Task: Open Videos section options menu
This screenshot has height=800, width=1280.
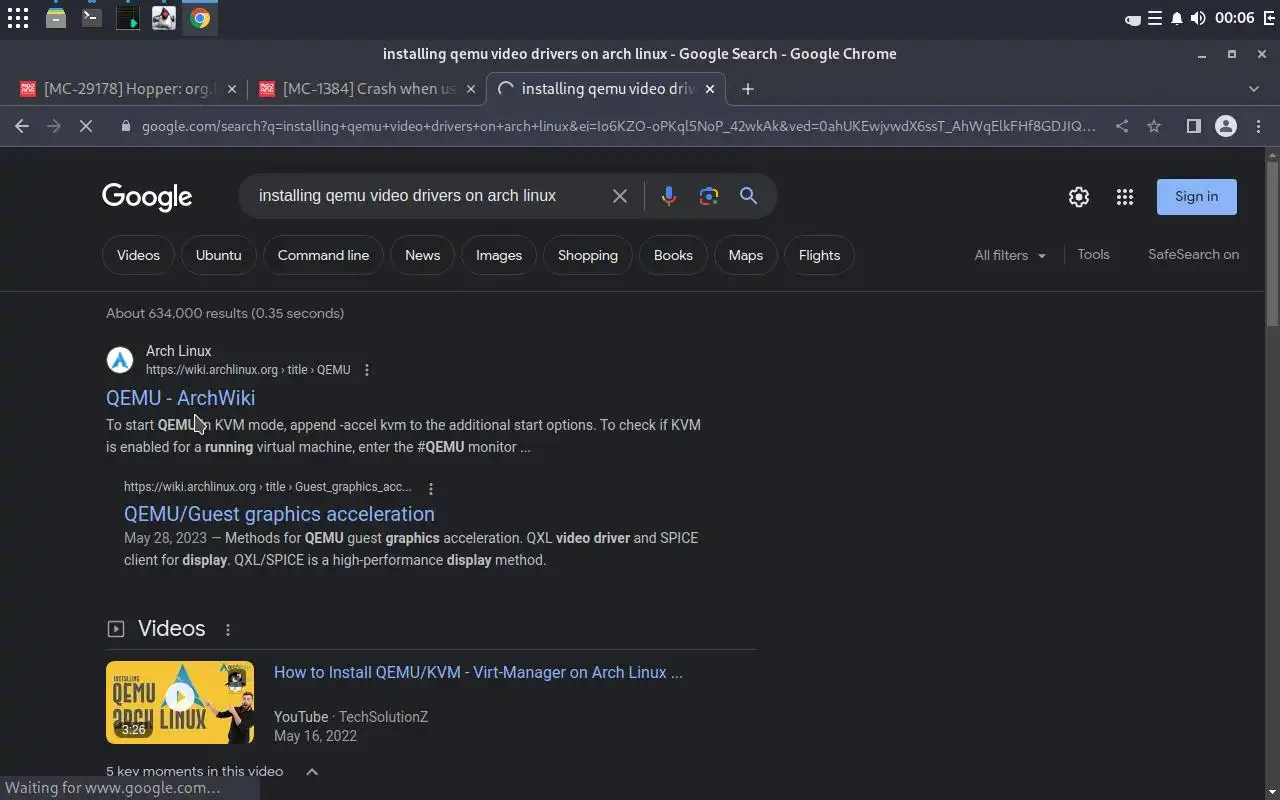Action: point(228,630)
